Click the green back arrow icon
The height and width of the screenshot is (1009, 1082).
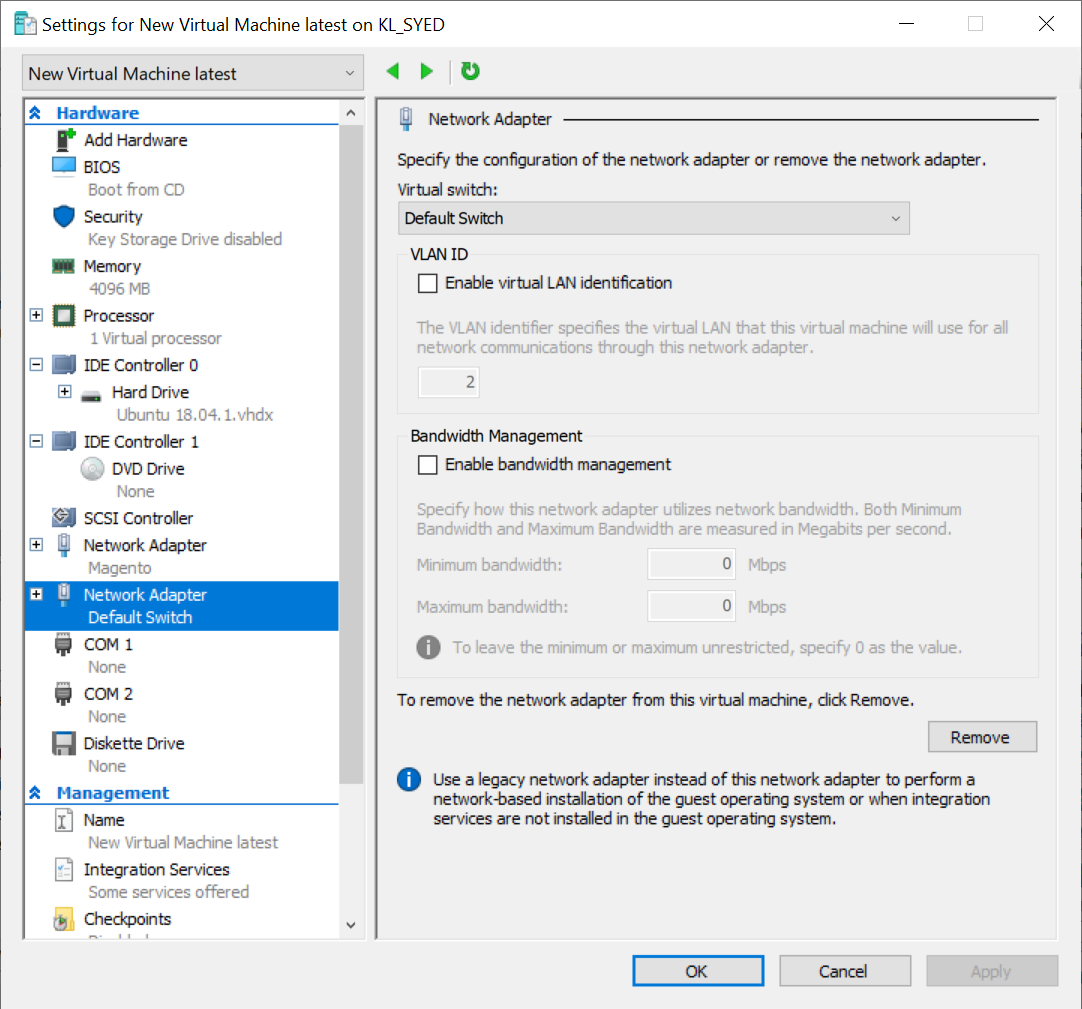click(393, 71)
